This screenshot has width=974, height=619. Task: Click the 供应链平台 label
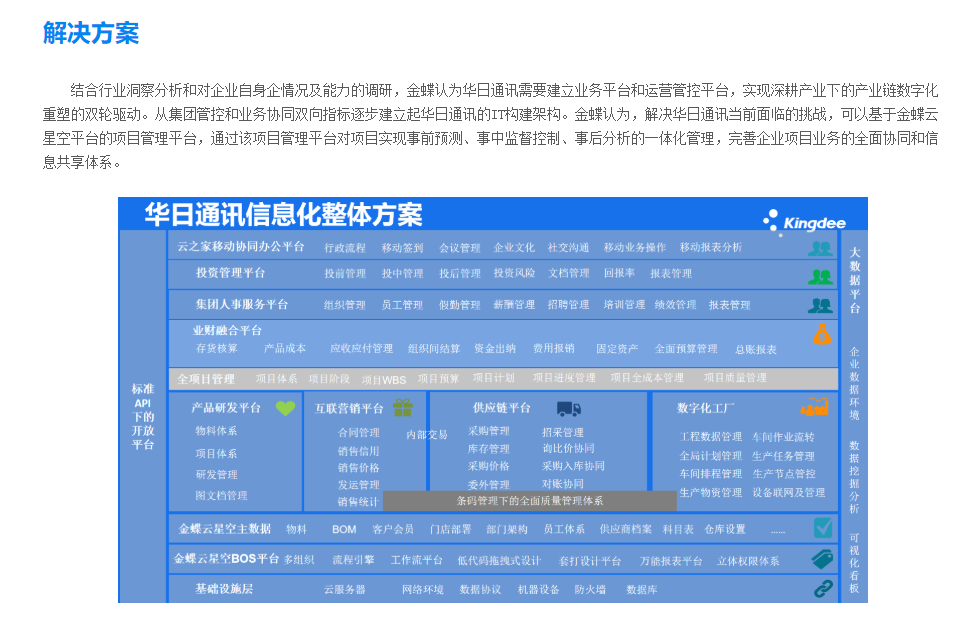click(x=502, y=408)
